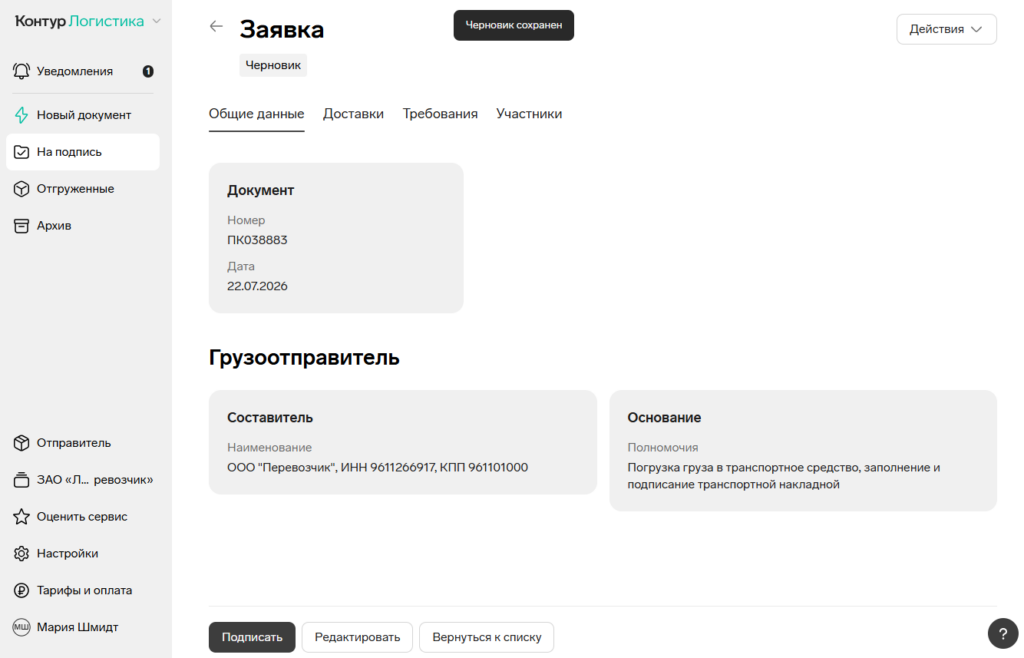Image resolution: width=1024 pixels, height=658 pixels.
Task: Click the Отгруженные box icon
Action: click(22, 189)
